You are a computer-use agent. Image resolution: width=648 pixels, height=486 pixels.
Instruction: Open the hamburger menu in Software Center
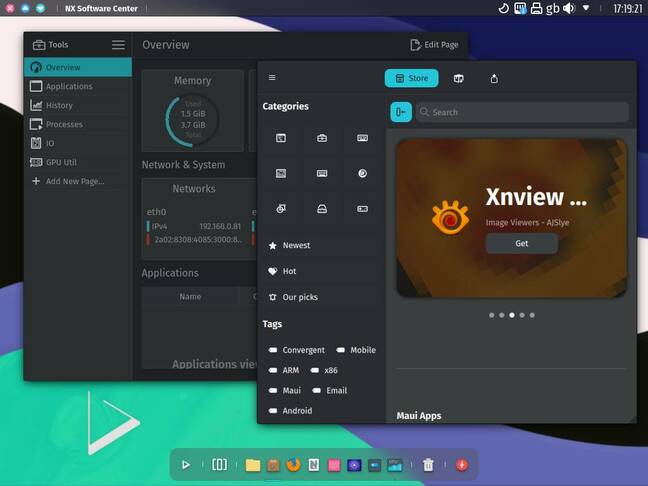click(272, 78)
